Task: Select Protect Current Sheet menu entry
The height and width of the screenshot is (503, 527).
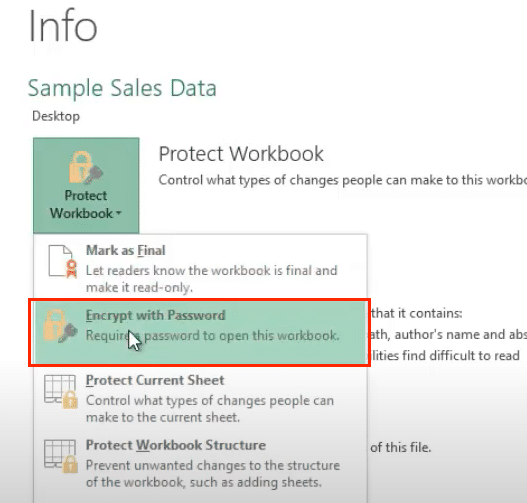Action: 200,398
